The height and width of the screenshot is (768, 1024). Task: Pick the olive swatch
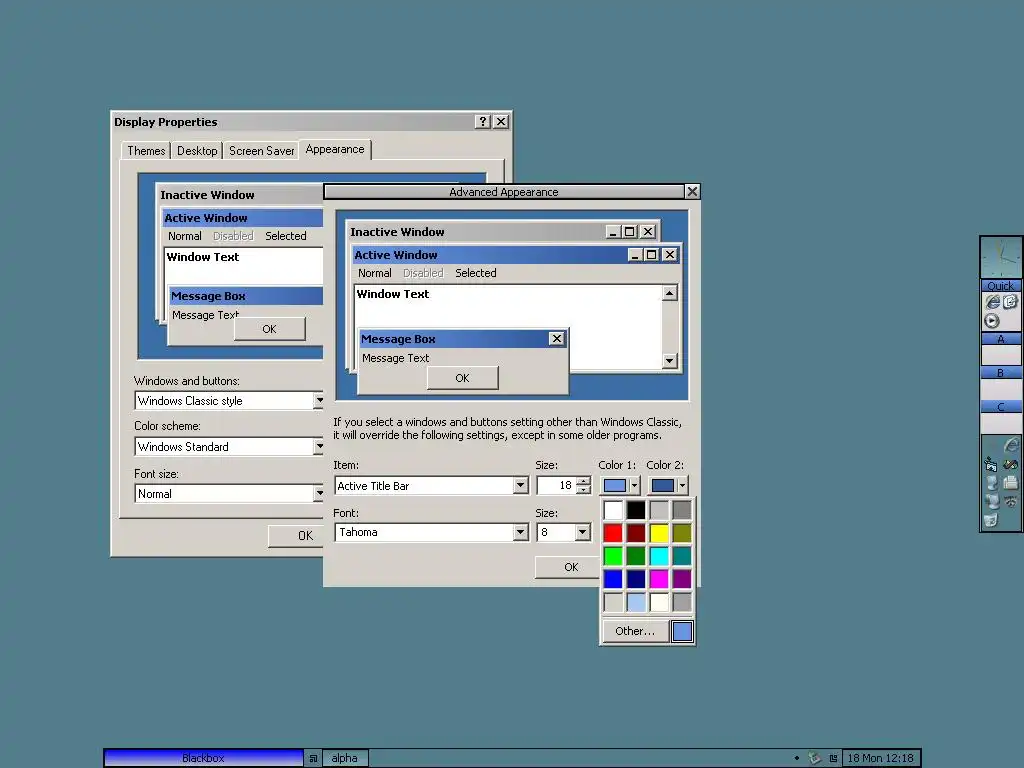coord(682,533)
